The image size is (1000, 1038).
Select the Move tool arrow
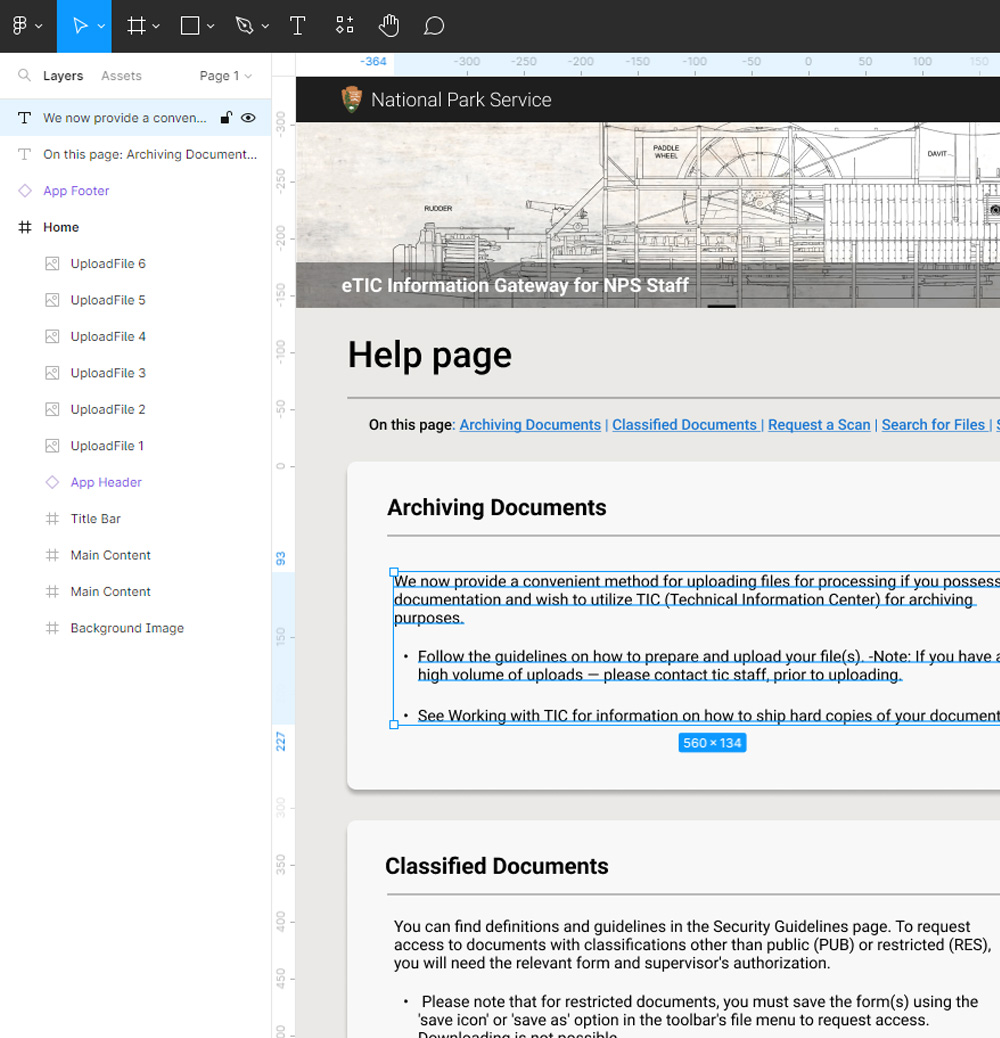click(80, 26)
